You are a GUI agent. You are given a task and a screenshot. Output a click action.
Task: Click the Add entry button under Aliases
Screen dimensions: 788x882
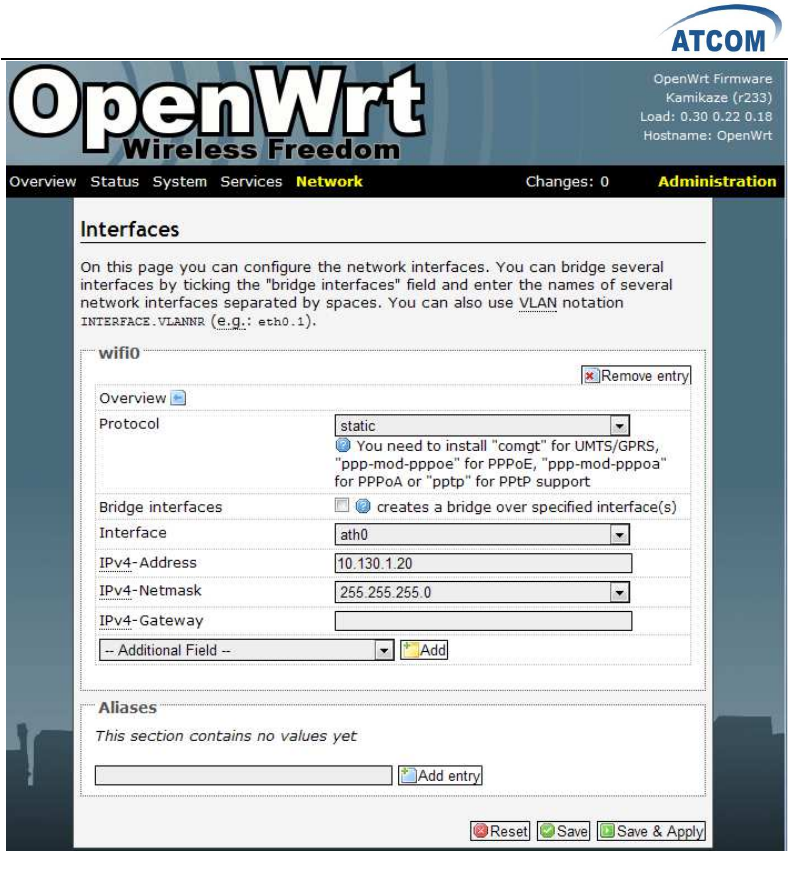click(x=440, y=776)
